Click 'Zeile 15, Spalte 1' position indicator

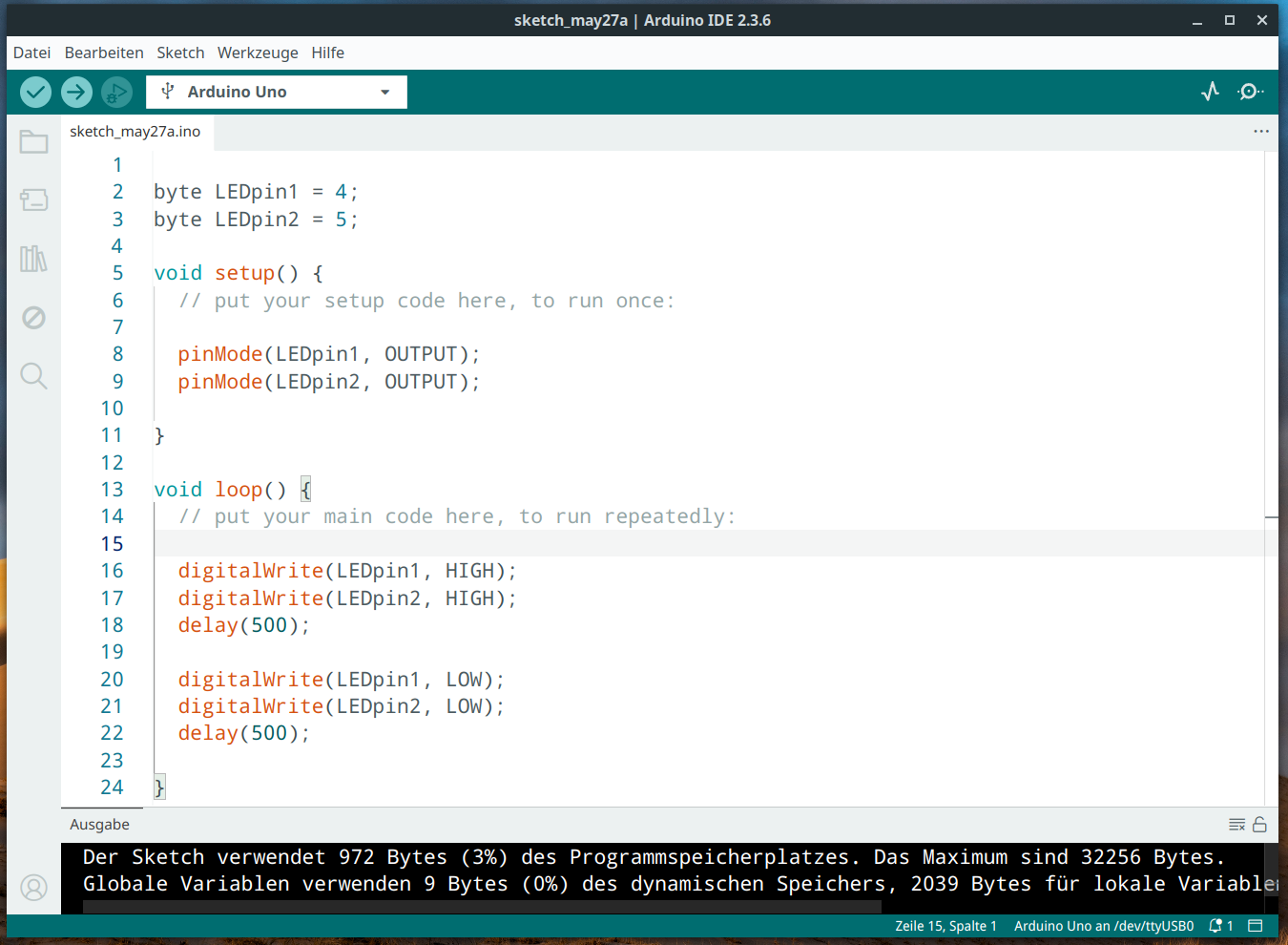[945, 926]
